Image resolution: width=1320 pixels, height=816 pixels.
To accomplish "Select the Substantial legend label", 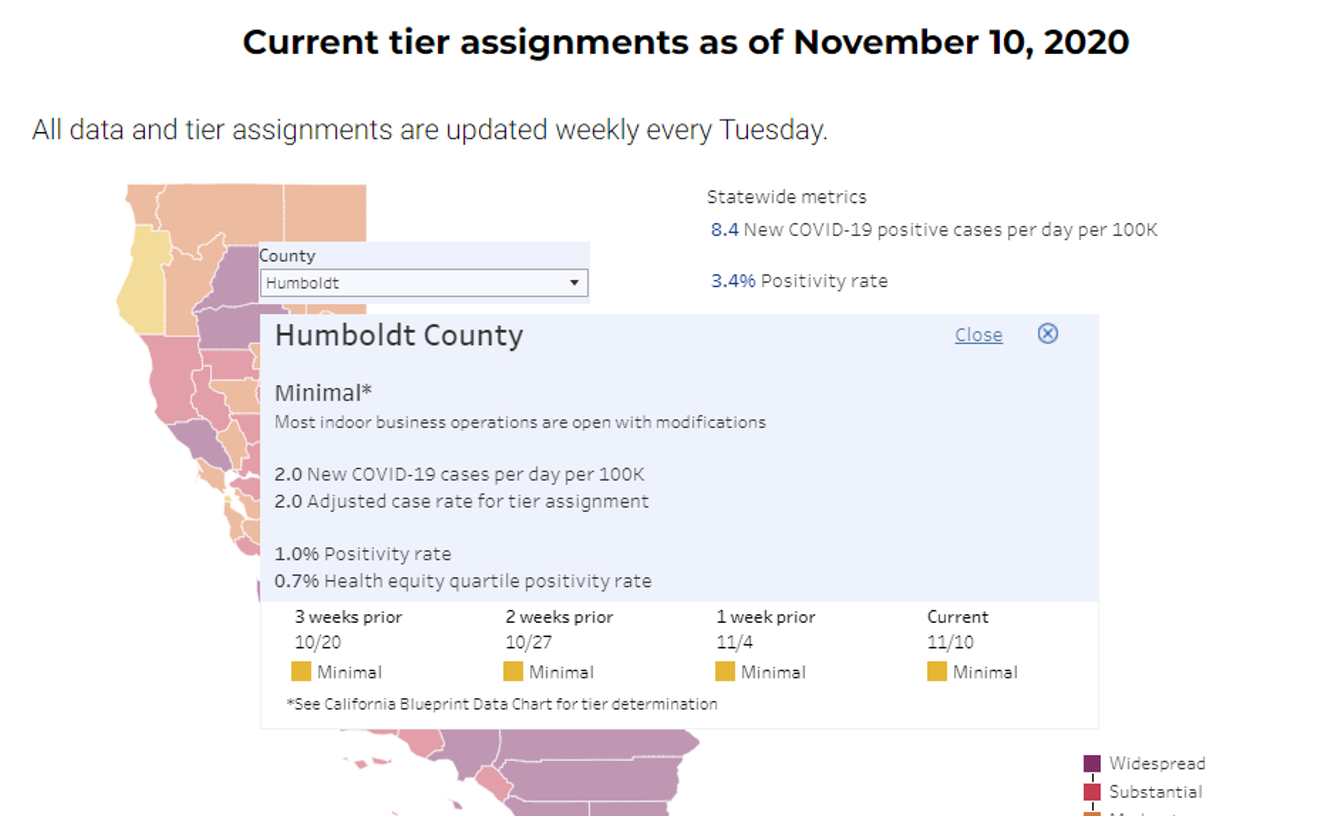I will [1155, 792].
